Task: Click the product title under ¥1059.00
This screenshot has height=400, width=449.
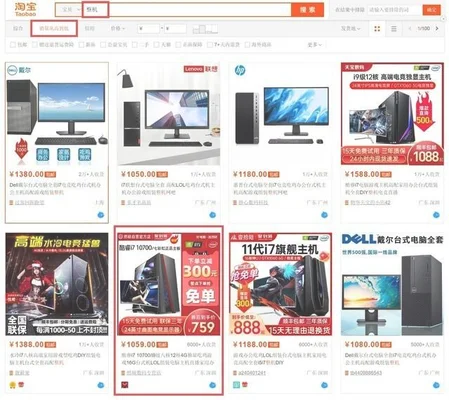Action: point(168,359)
